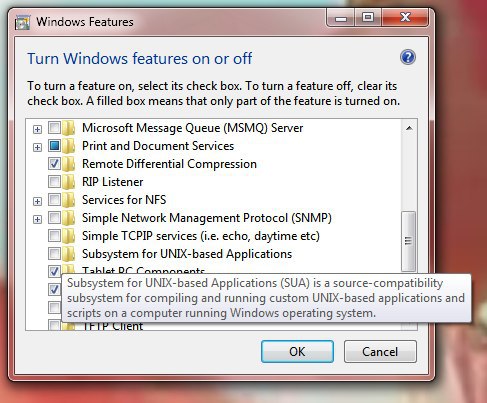
Task: Enable the RIP Listener checkbox
Action: click(x=54, y=182)
